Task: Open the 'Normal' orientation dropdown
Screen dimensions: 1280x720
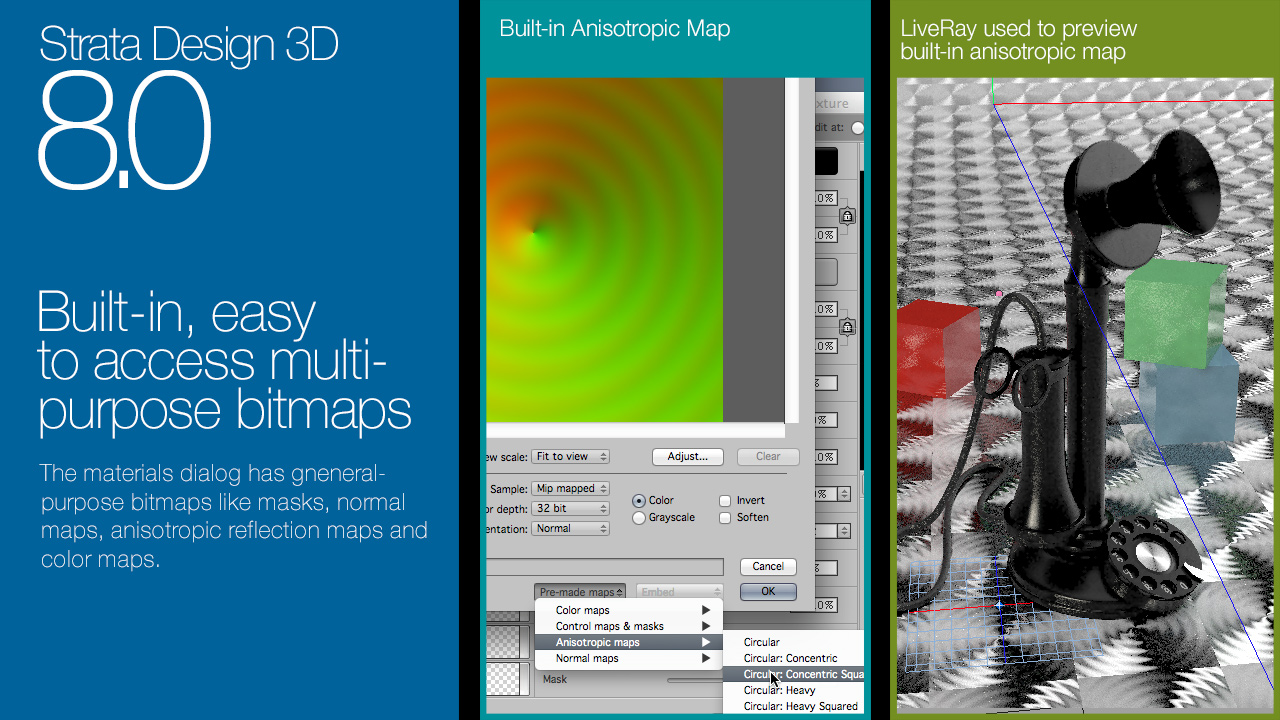Action: [570, 528]
